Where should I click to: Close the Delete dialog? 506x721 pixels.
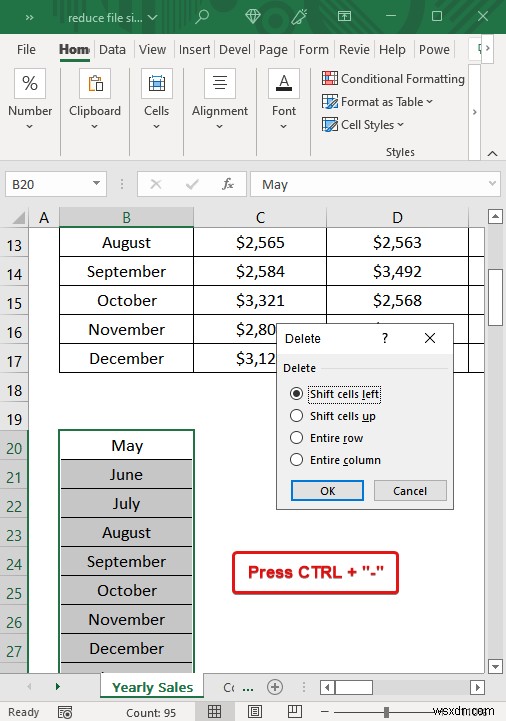[430, 338]
